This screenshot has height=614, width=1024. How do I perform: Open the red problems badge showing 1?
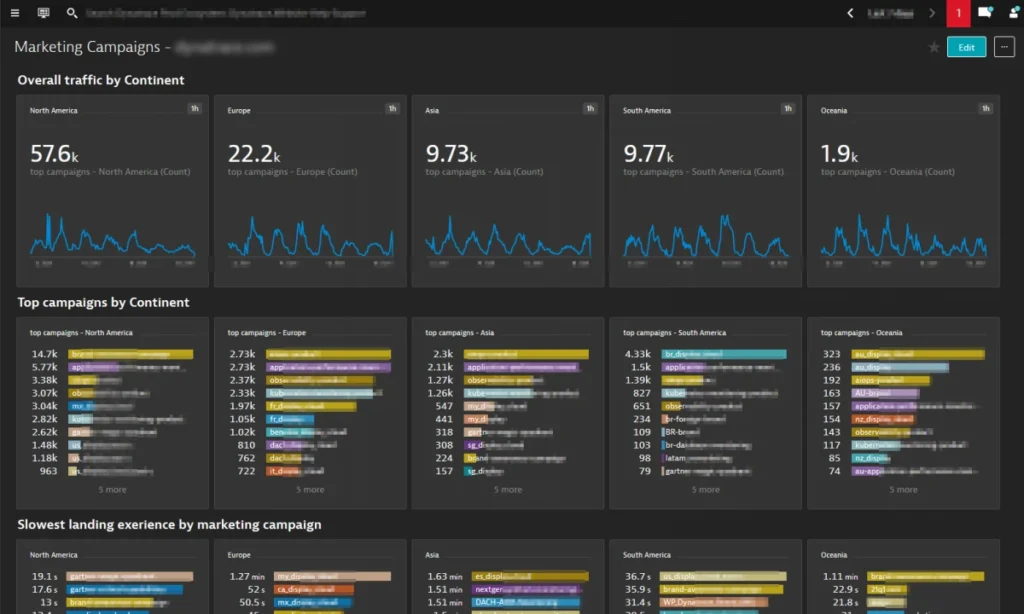point(958,13)
